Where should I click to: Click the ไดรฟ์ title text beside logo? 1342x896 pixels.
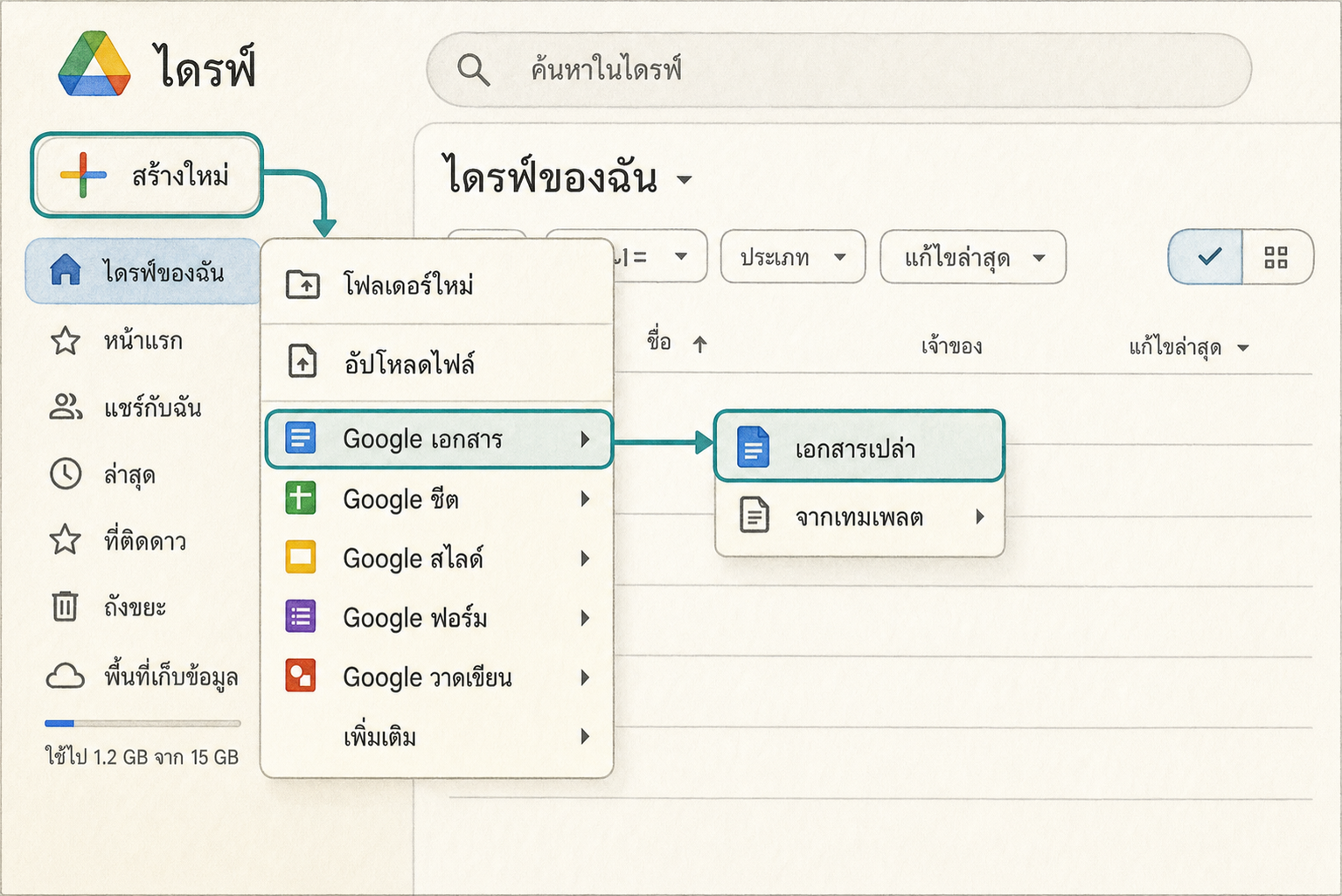point(206,66)
